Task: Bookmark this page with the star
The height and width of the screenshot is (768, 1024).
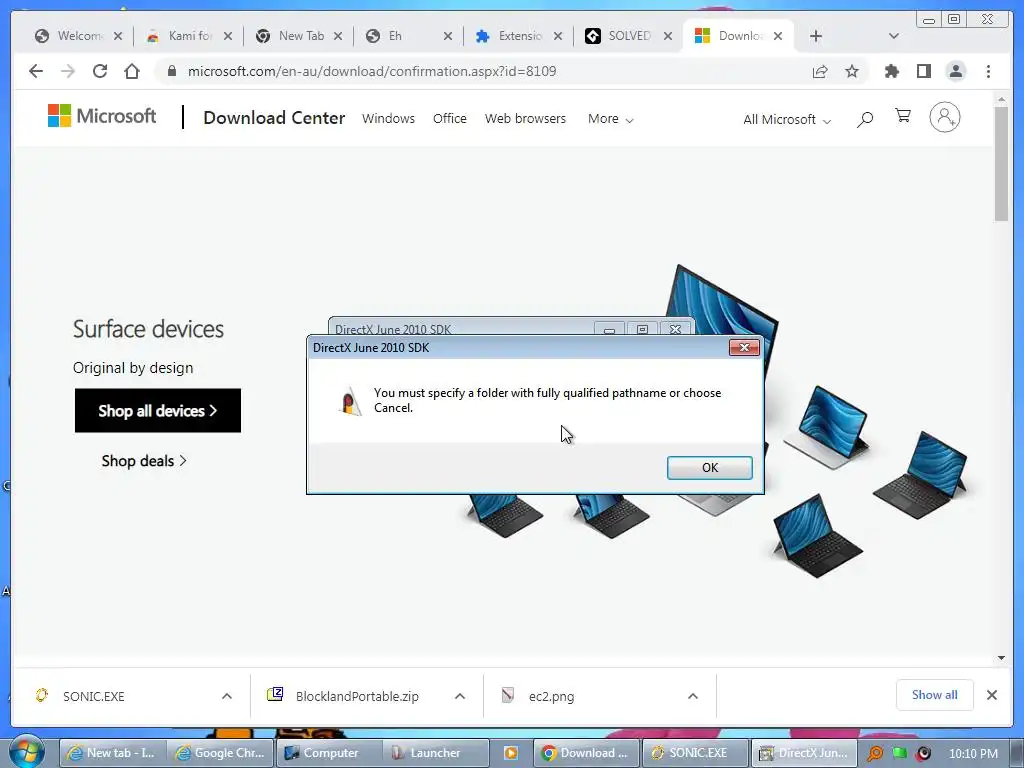Action: point(852,71)
